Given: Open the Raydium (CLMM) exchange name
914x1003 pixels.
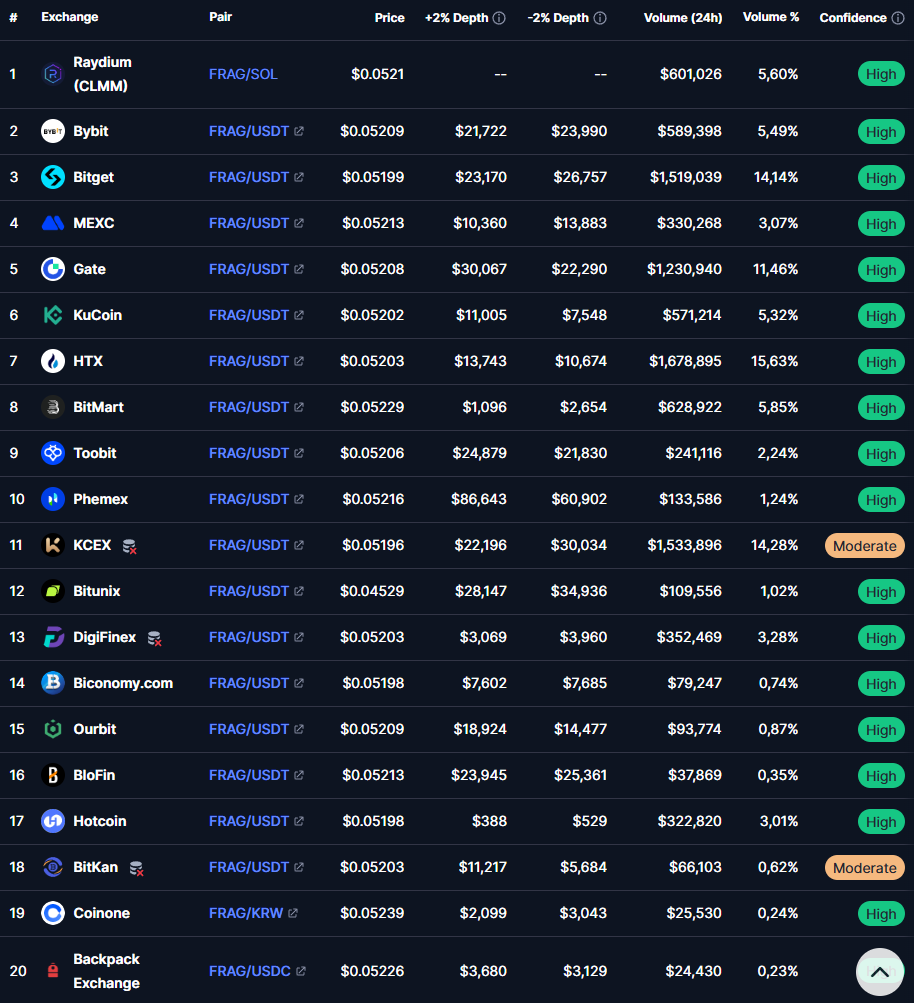Looking at the screenshot, I should click(x=102, y=74).
